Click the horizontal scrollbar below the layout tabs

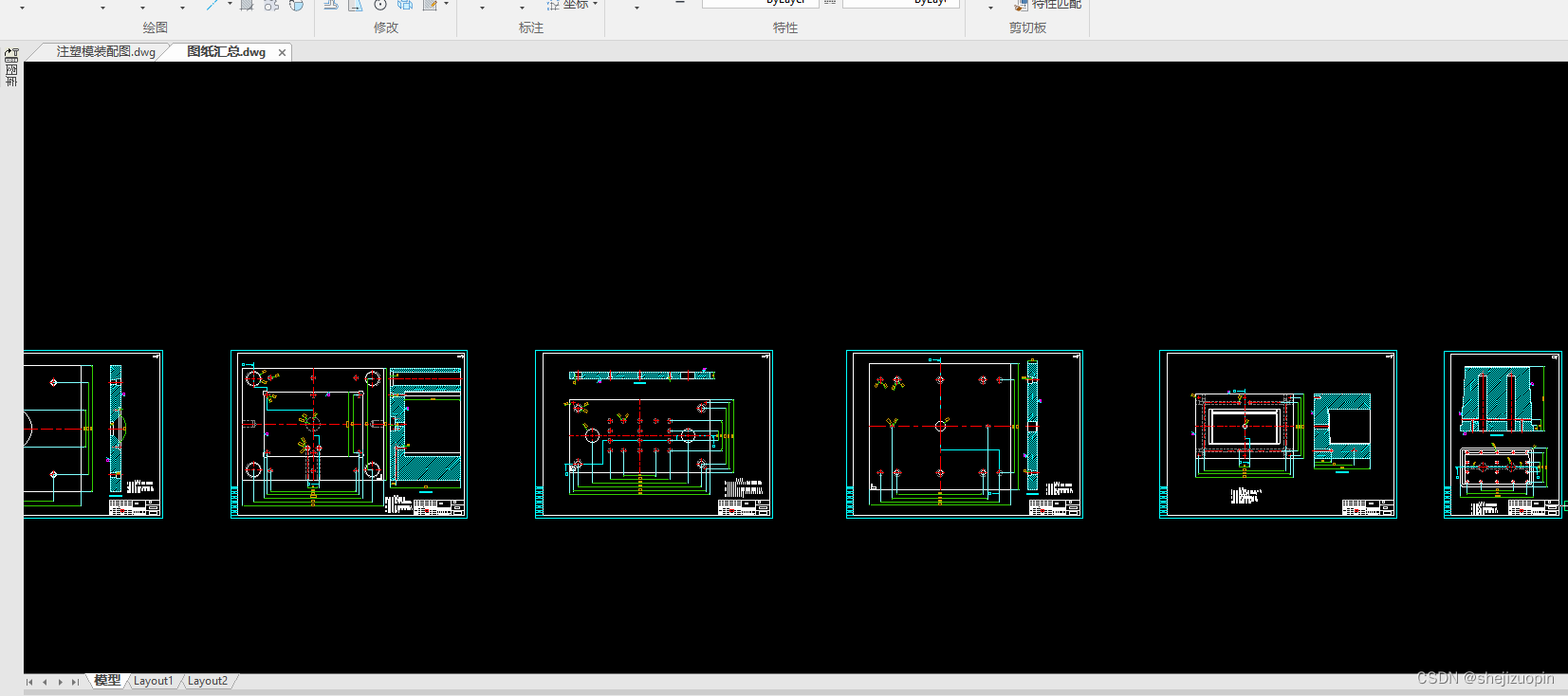pos(795,692)
